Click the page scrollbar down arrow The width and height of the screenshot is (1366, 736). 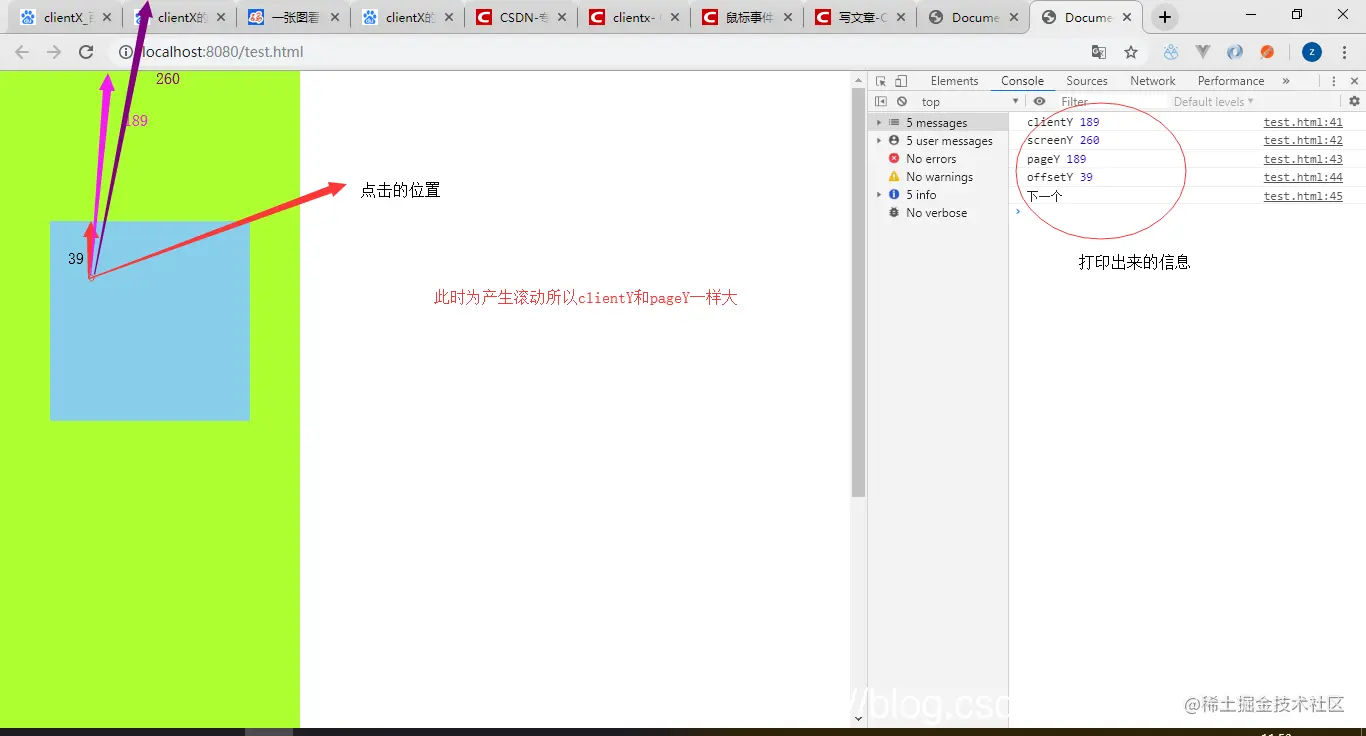point(858,718)
